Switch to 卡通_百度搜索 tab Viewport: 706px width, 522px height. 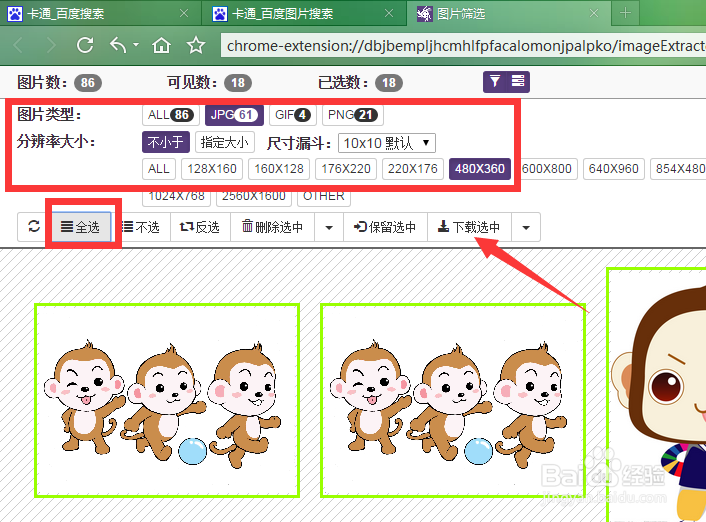98,14
